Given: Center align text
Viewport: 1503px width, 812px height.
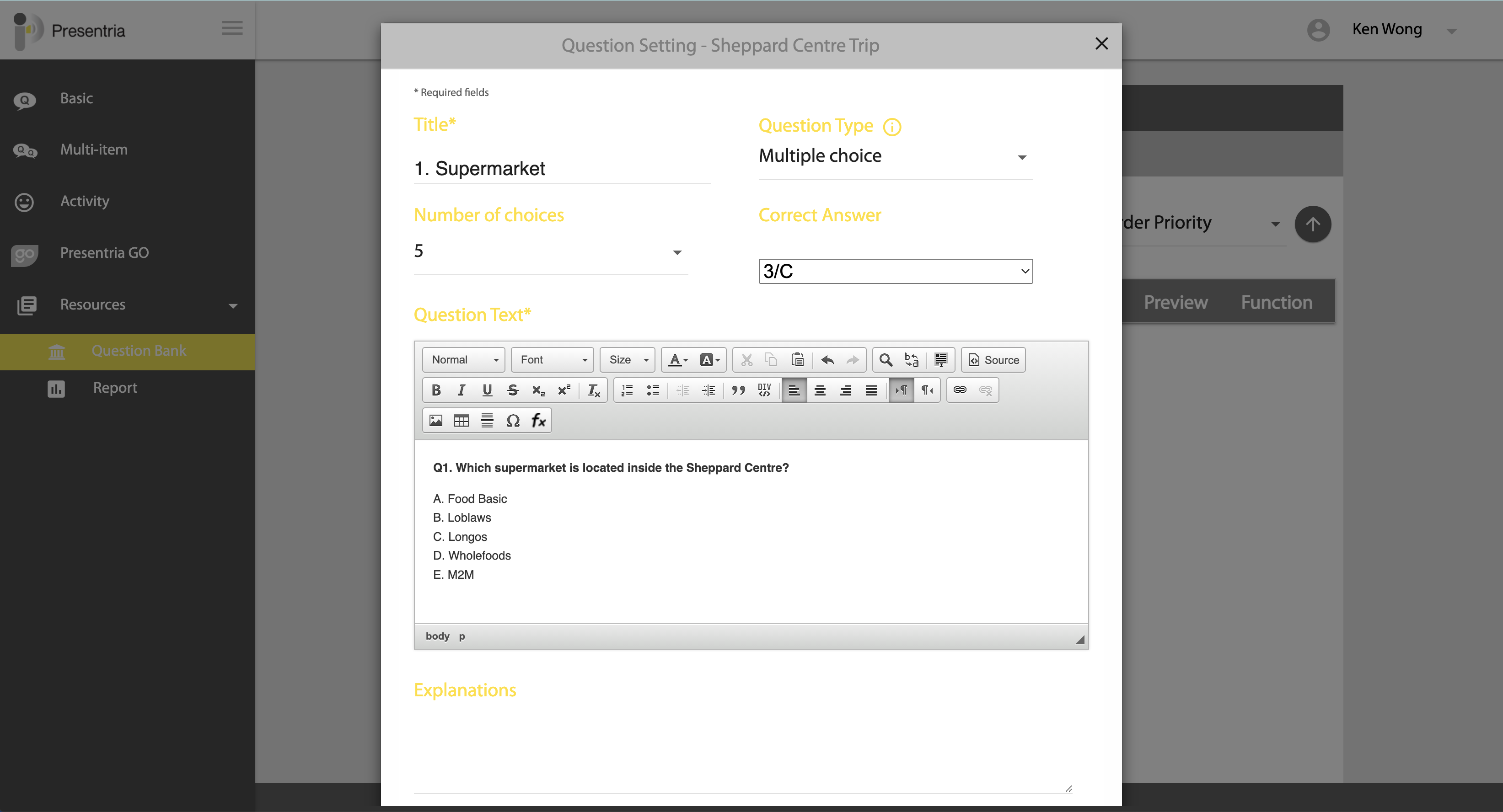Looking at the screenshot, I should pos(820,390).
